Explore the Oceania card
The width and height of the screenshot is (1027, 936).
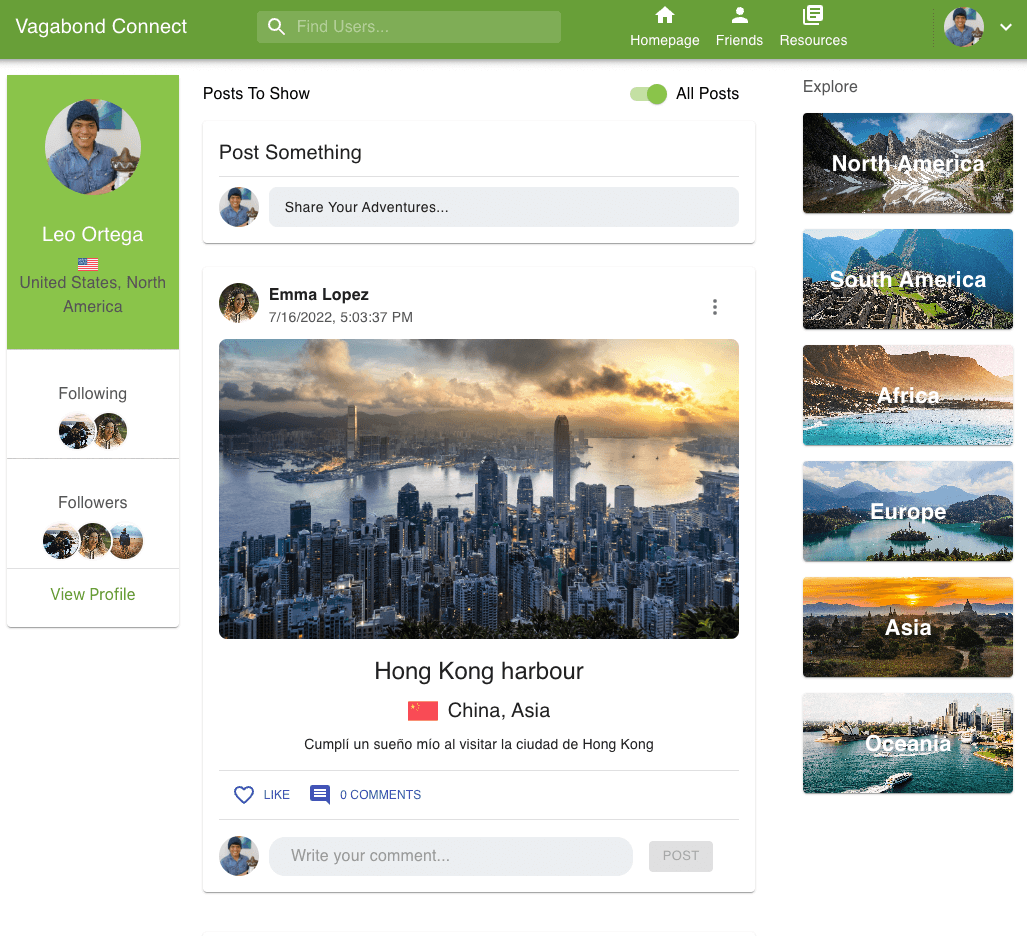908,743
